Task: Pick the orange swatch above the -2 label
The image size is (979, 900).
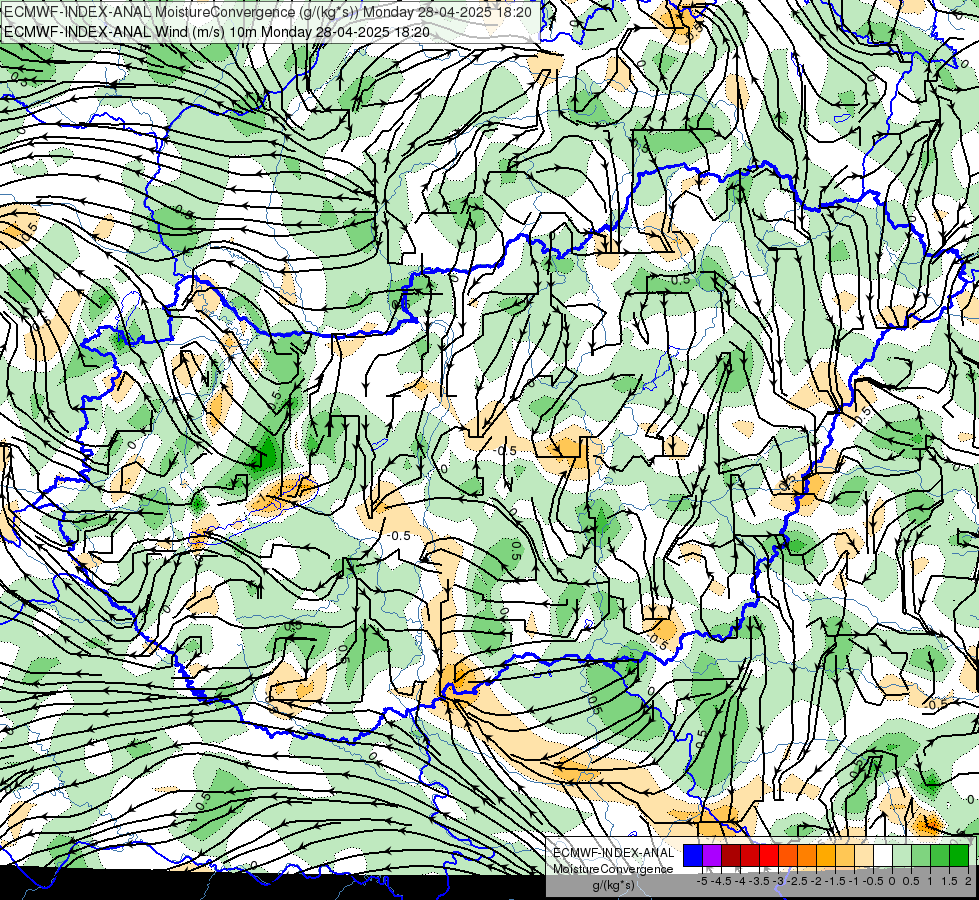Action: [807, 855]
